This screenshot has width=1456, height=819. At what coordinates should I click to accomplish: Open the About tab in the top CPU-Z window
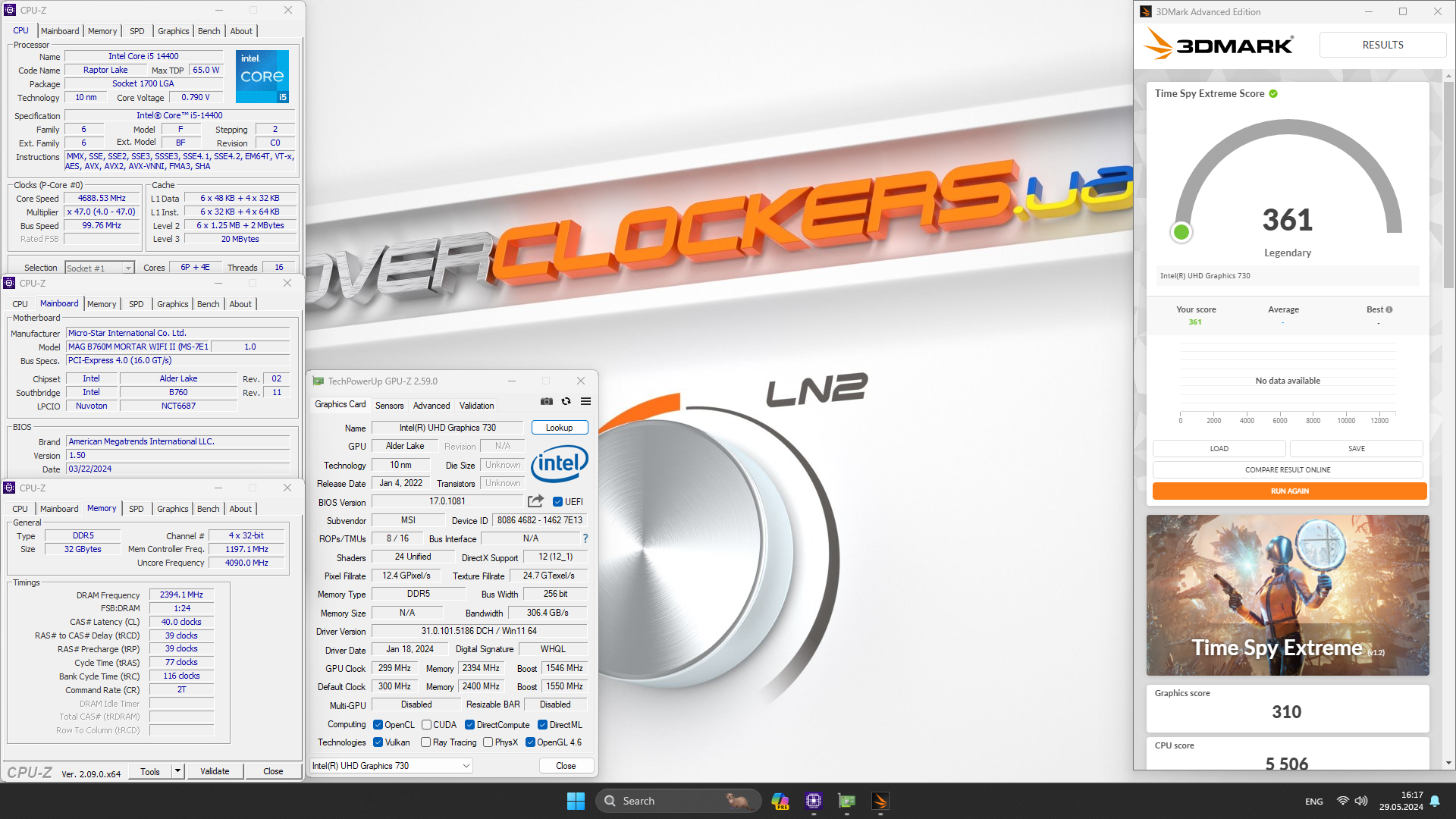click(x=241, y=31)
